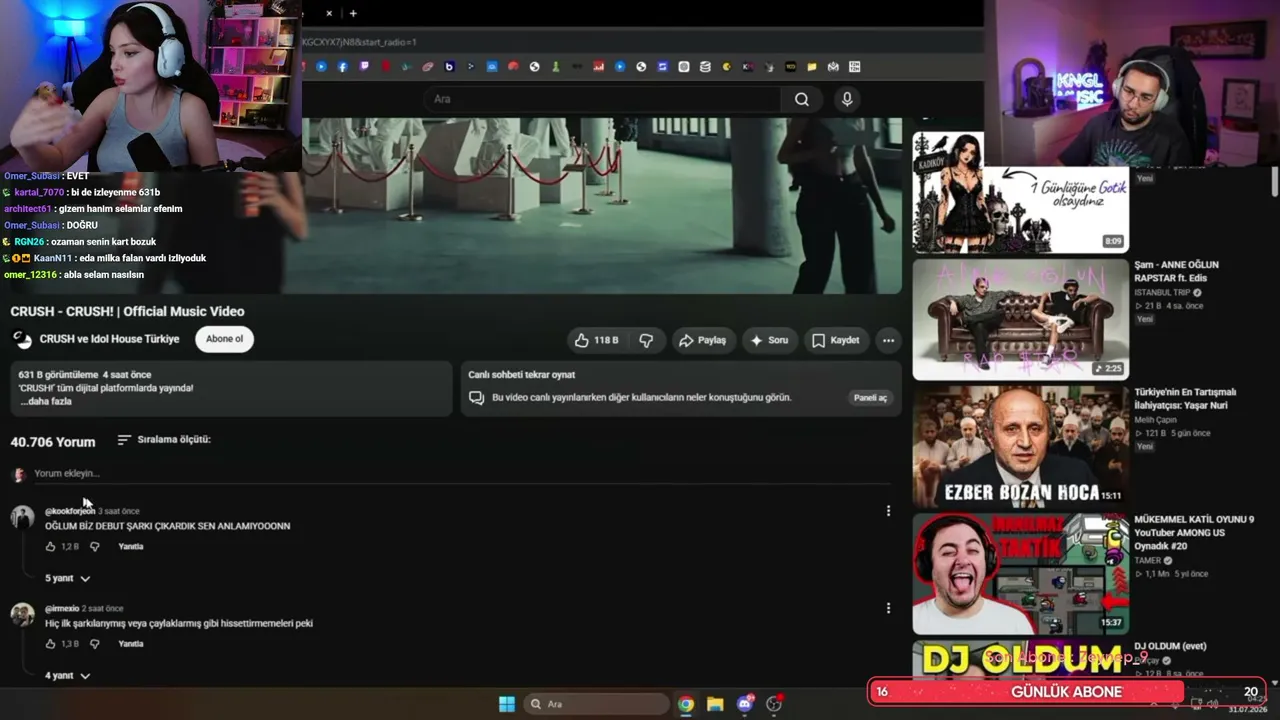Open the @kookforjeon user profile link
1280x720 pixels.
coord(70,511)
